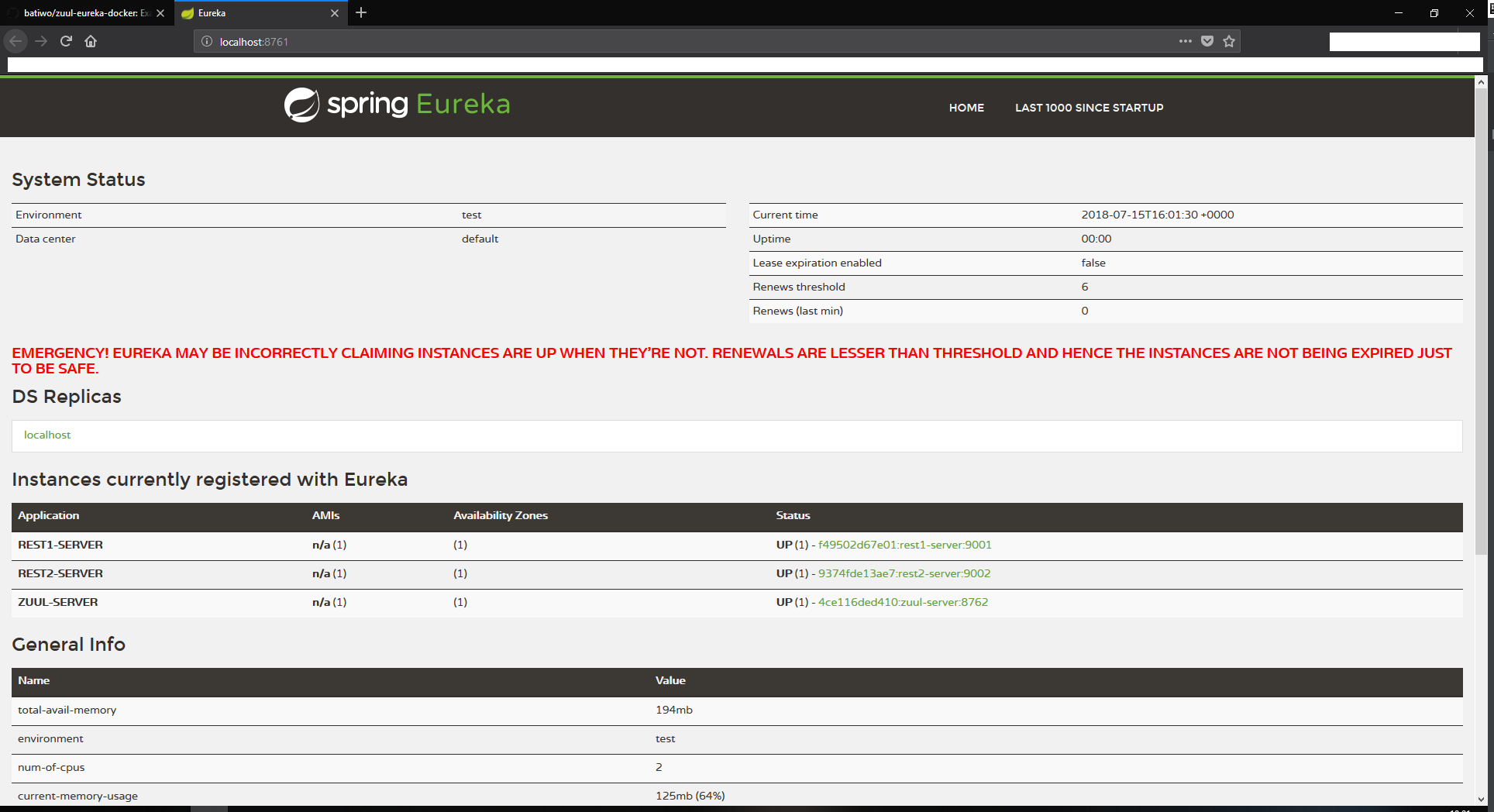
Task: Click the num-of-cpus row name
Action: [51, 767]
